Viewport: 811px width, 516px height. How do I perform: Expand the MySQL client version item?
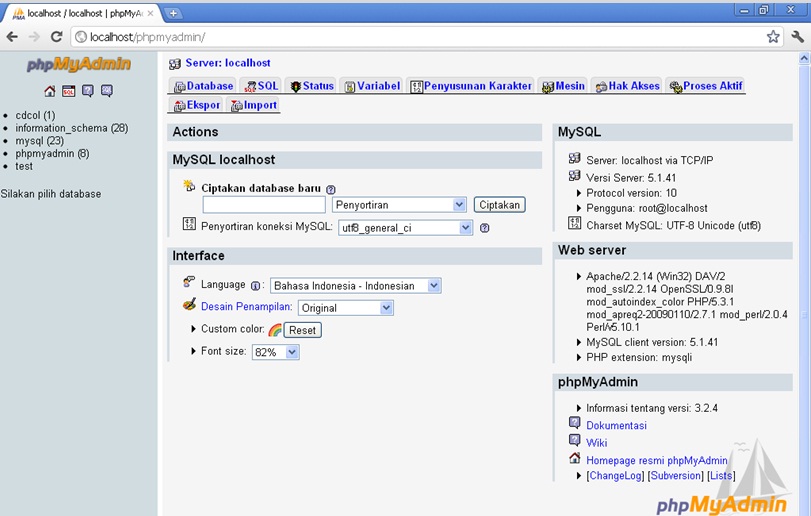click(x=579, y=342)
